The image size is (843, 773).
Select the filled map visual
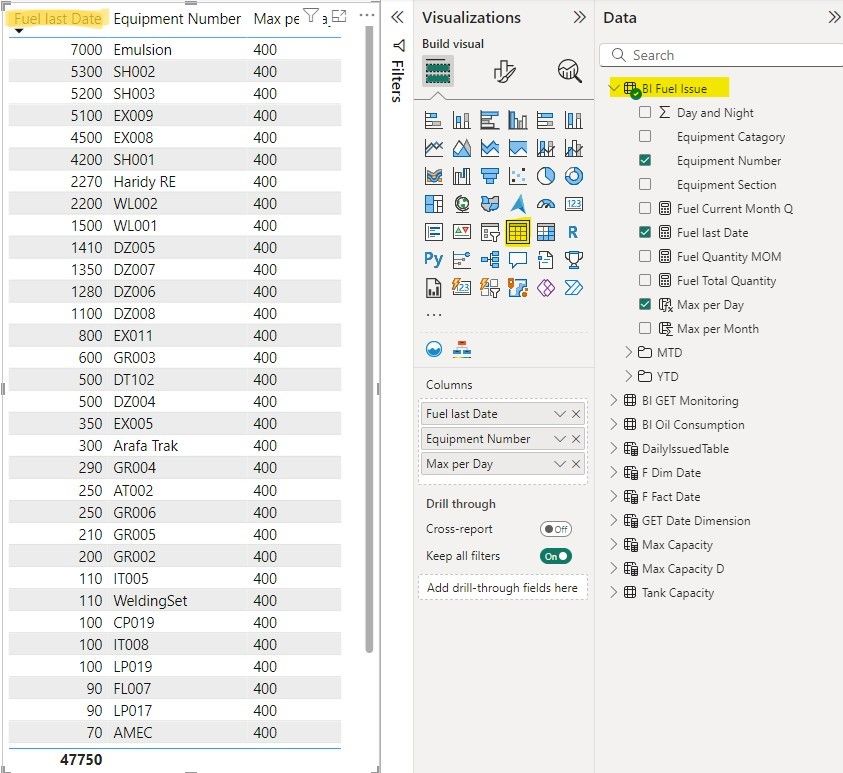pos(489,204)
